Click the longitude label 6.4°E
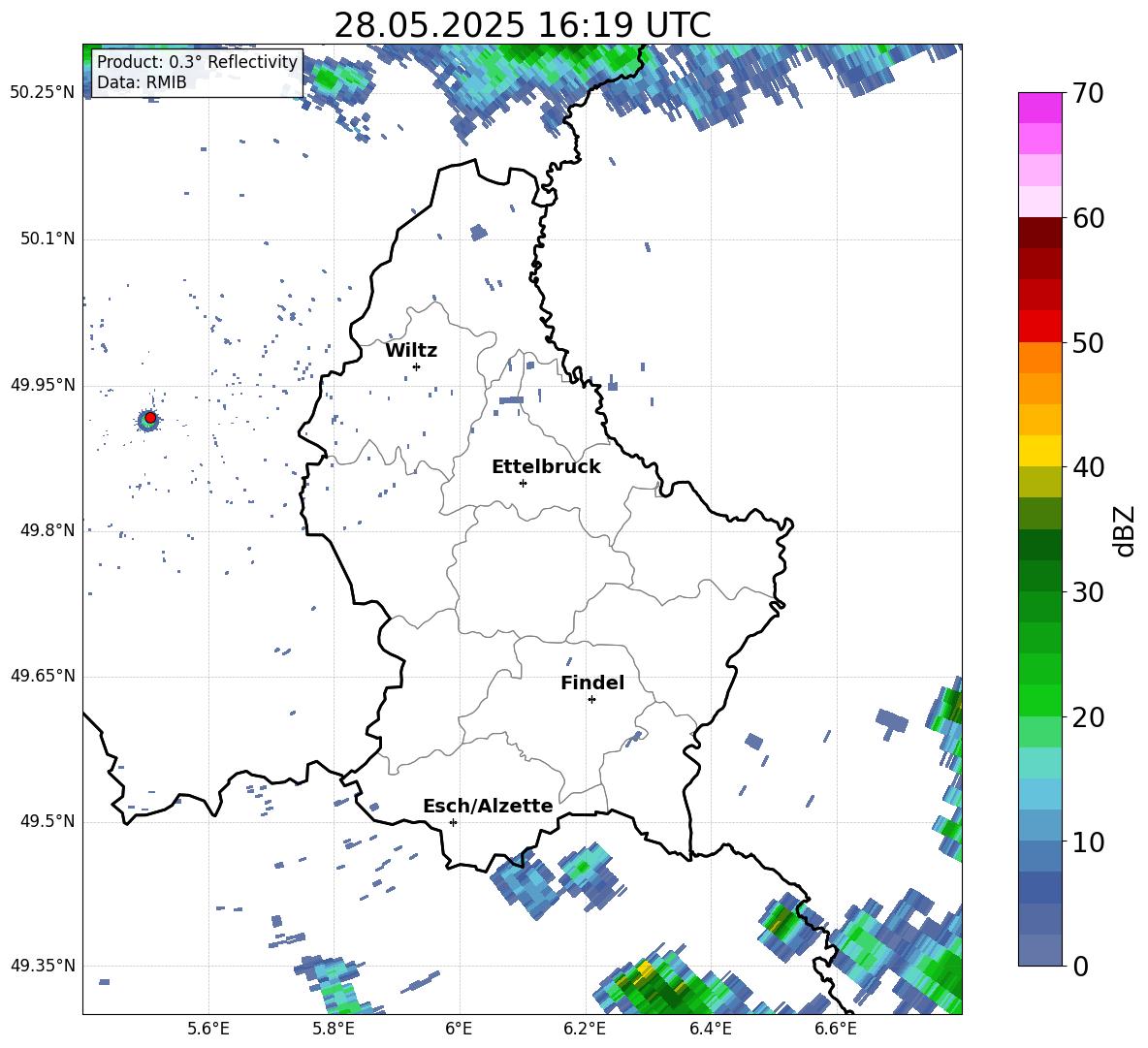The width and height of the screenshot is (1148, 1048). pyautogui.click(x=710, y=1029)
